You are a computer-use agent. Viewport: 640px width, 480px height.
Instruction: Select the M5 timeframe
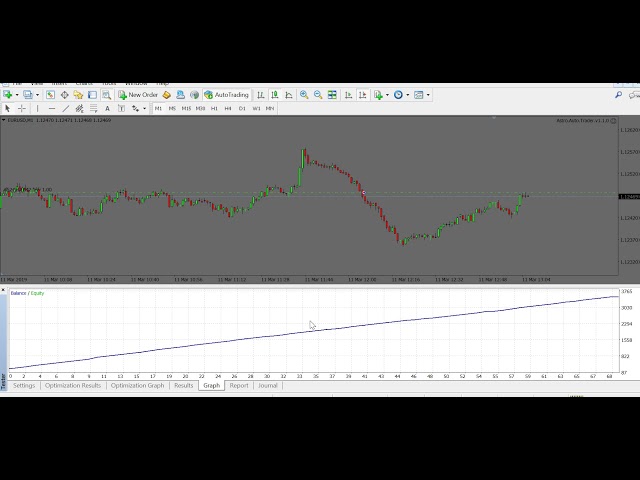tap(172, 108)
